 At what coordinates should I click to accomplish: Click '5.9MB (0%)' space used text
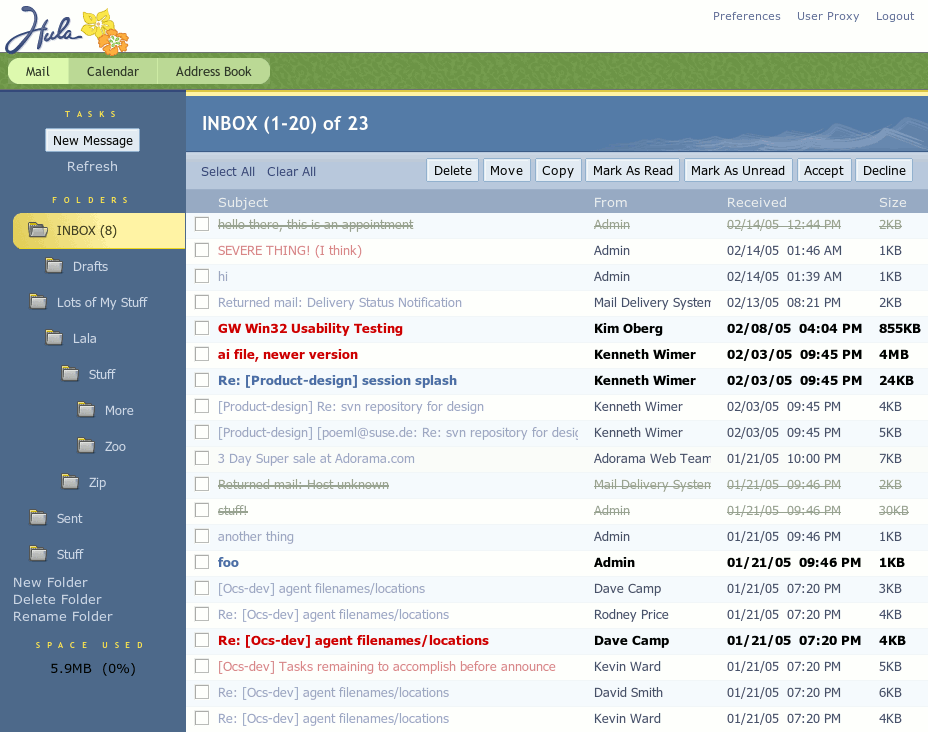click(93, 669)
